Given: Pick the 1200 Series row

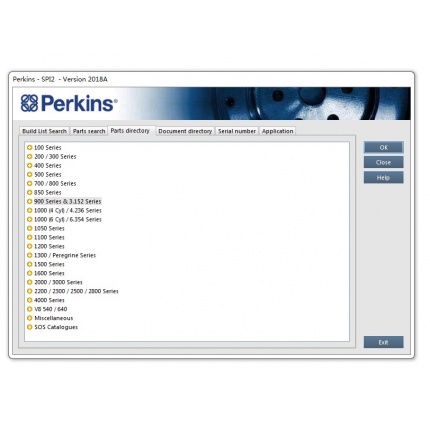Looking at the screenshot, I should [49, 246].
